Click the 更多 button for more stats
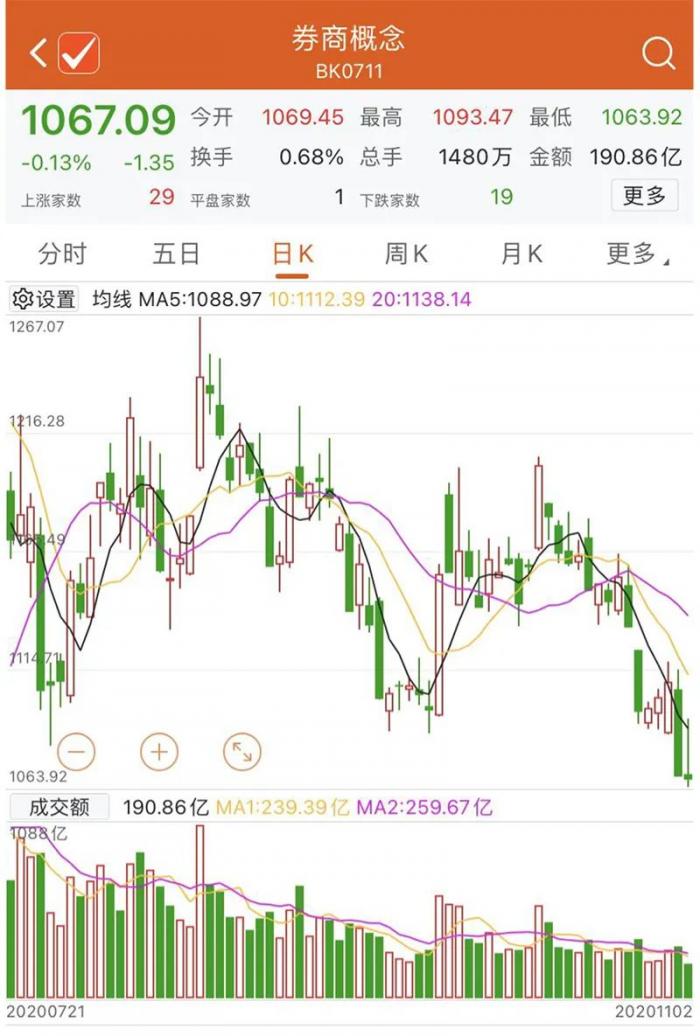Viewport: 700px width, 1036px height. coord(644,196)
